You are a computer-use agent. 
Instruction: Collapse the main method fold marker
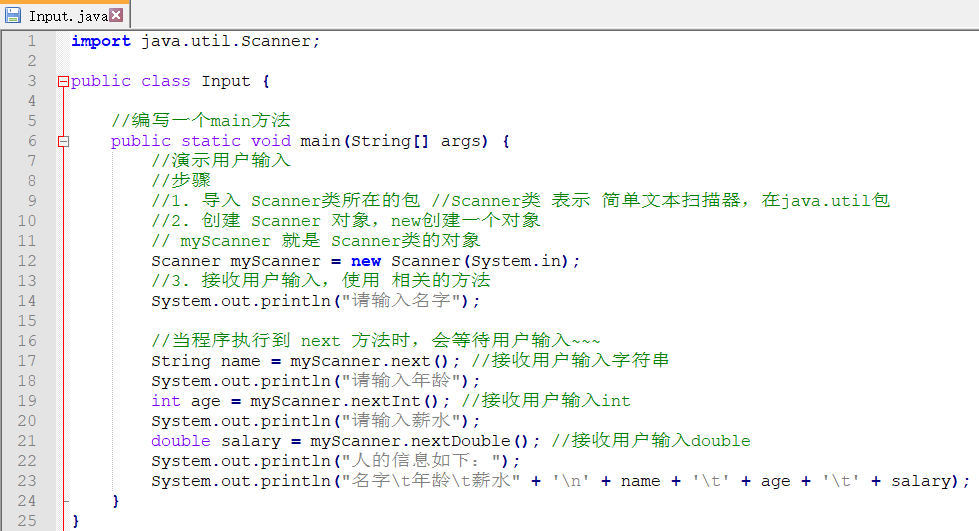(63, 141)
